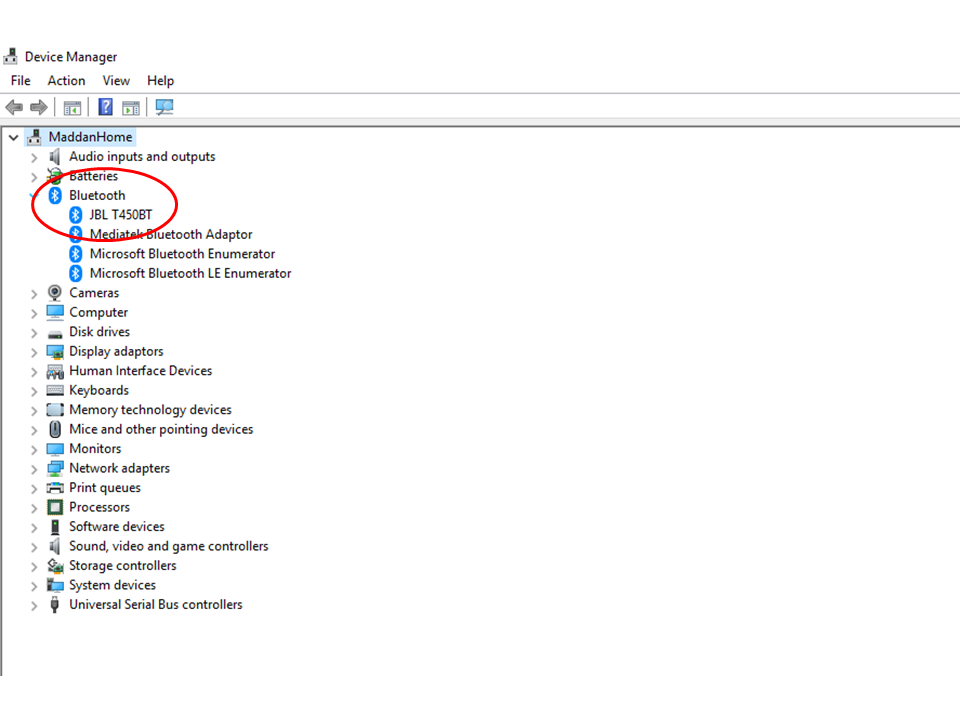Select the Mediatek Bluetooth Adaptor entry
960x720 pixels.
171,234
